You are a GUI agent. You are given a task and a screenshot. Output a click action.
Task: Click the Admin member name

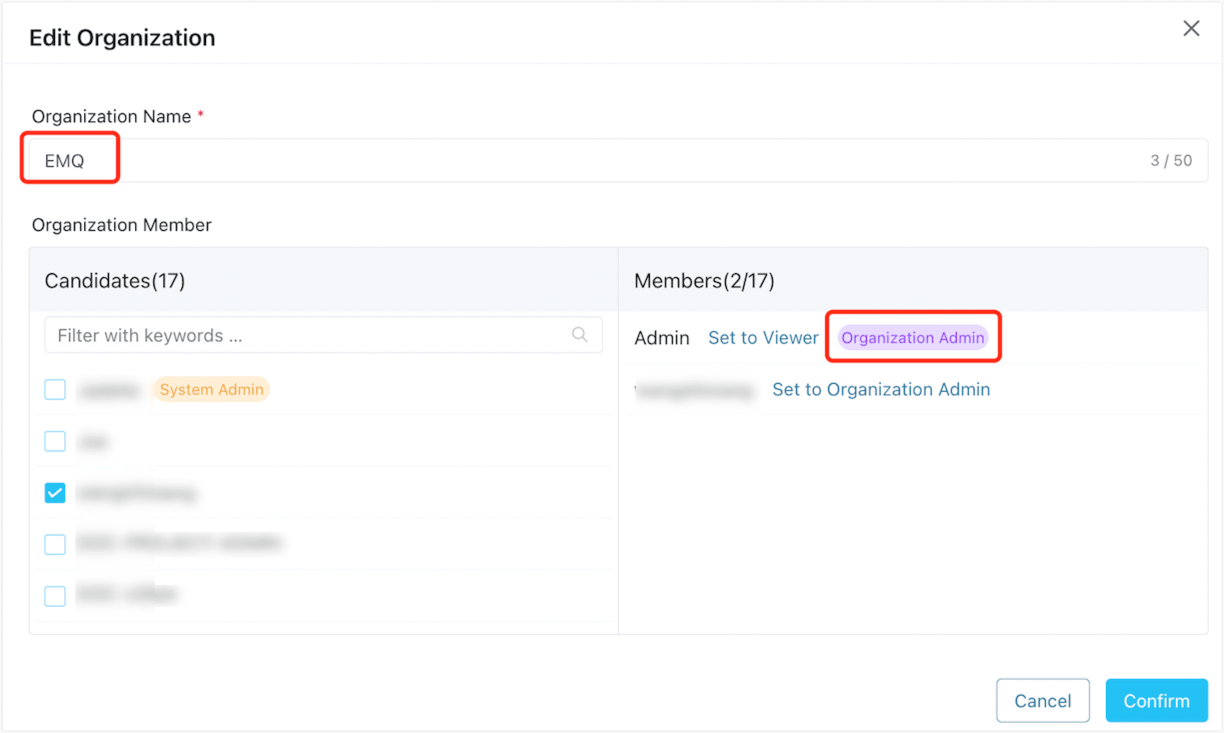tap(661, 338)
